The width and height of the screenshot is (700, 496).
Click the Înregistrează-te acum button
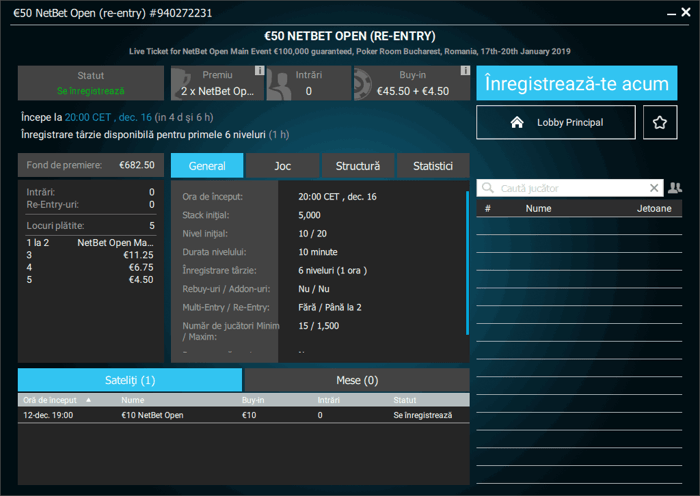click(577, 83)
